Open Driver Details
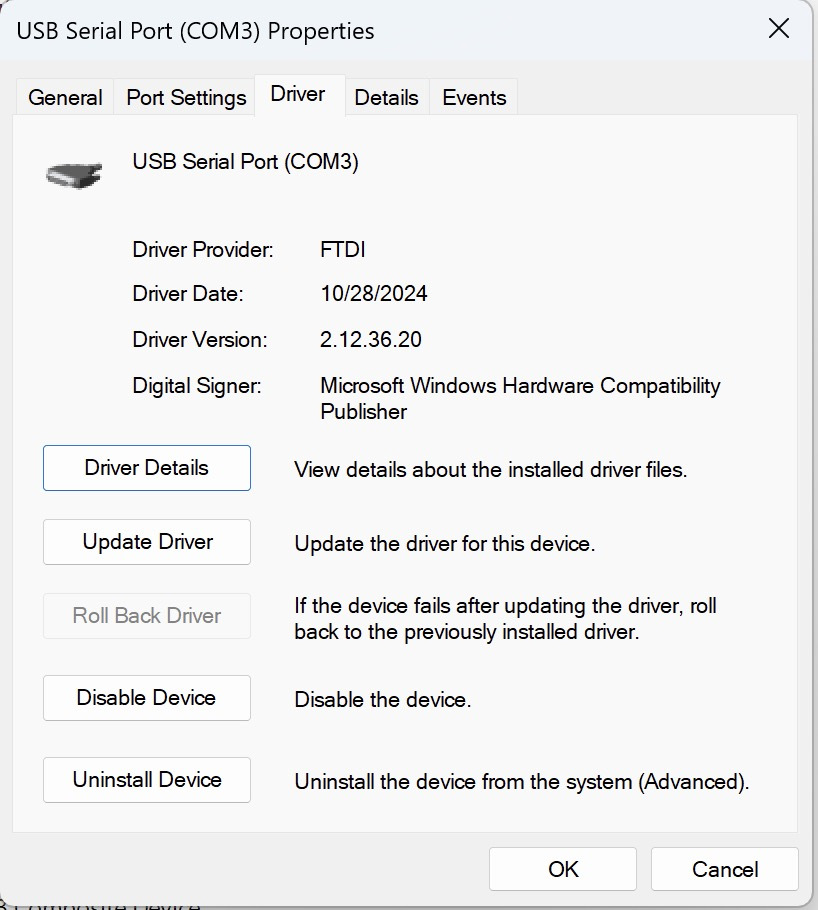The height and width of the screenshot is (910, 818). click(147, 468)
